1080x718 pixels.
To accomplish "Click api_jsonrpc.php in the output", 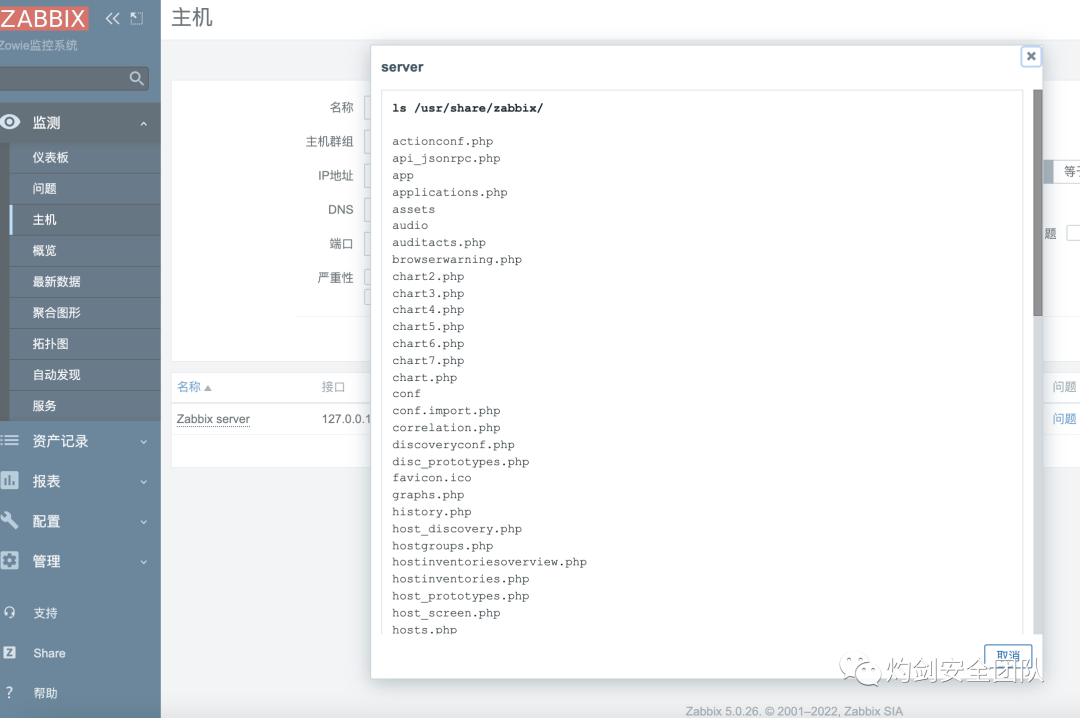I will point(446,158).
